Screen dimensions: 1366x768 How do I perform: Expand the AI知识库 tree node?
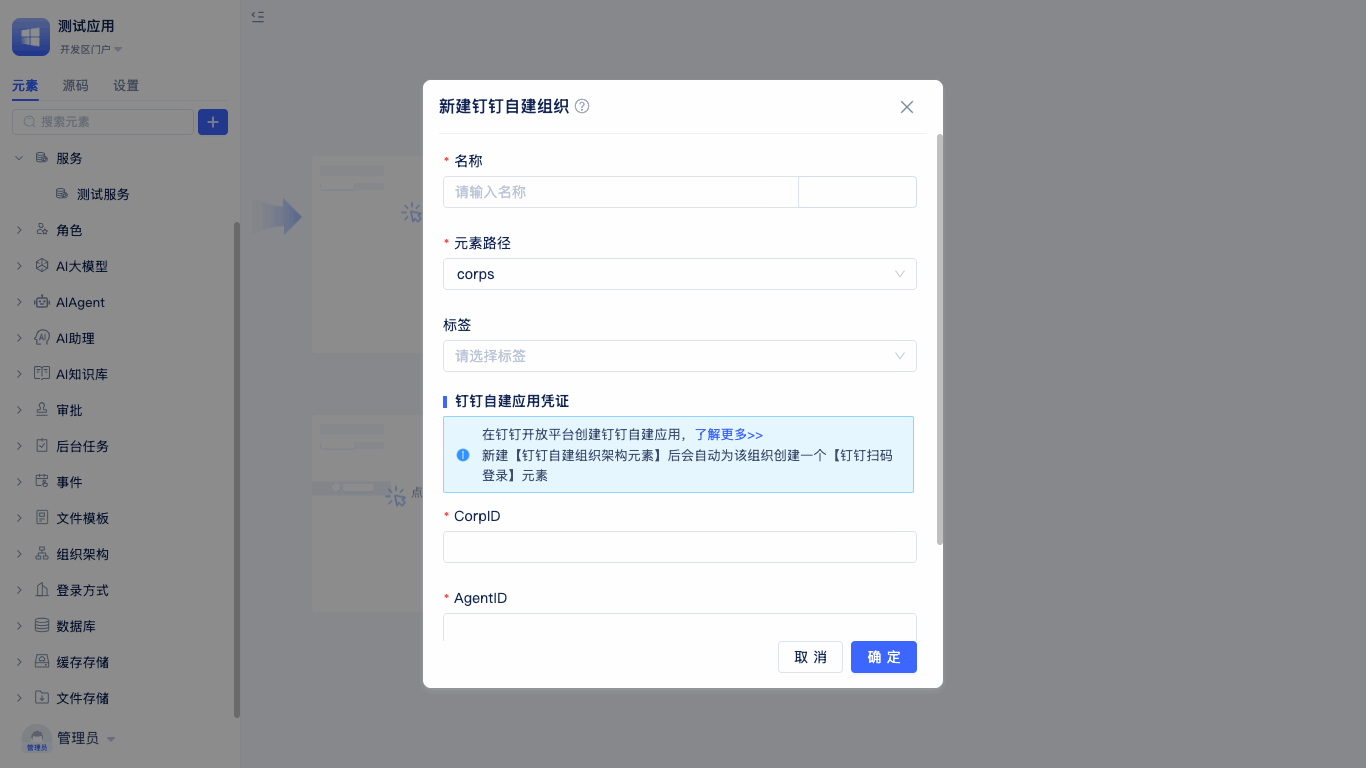(19, 374)
